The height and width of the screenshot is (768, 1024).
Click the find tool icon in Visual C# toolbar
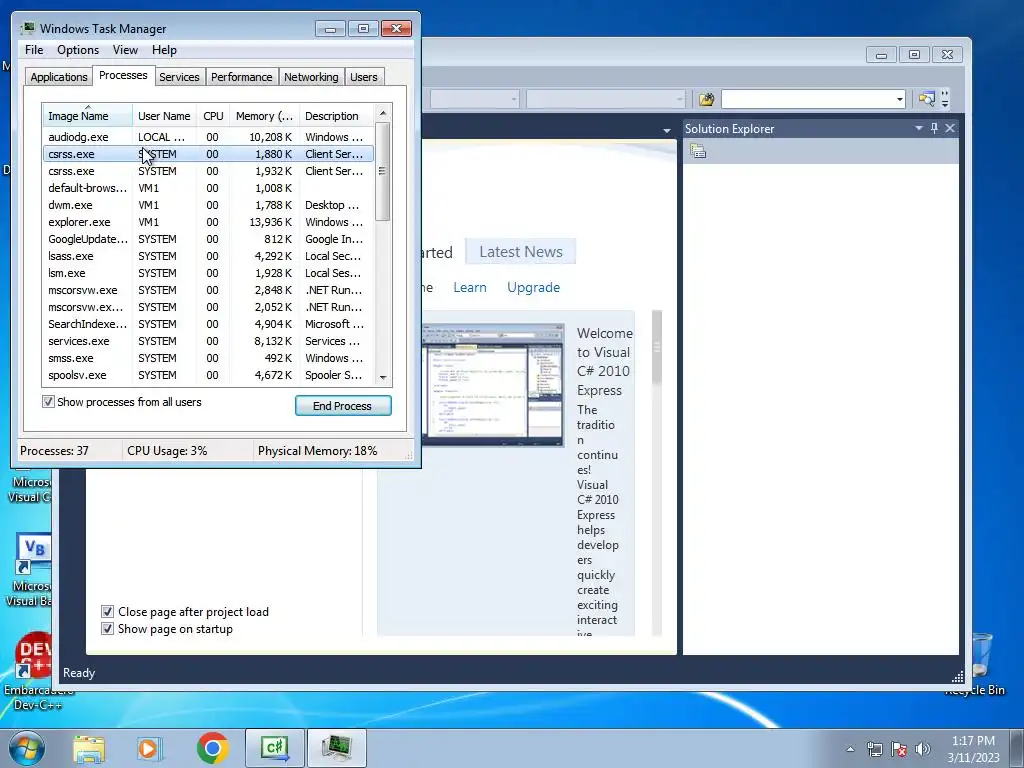(x=926, y=99)
